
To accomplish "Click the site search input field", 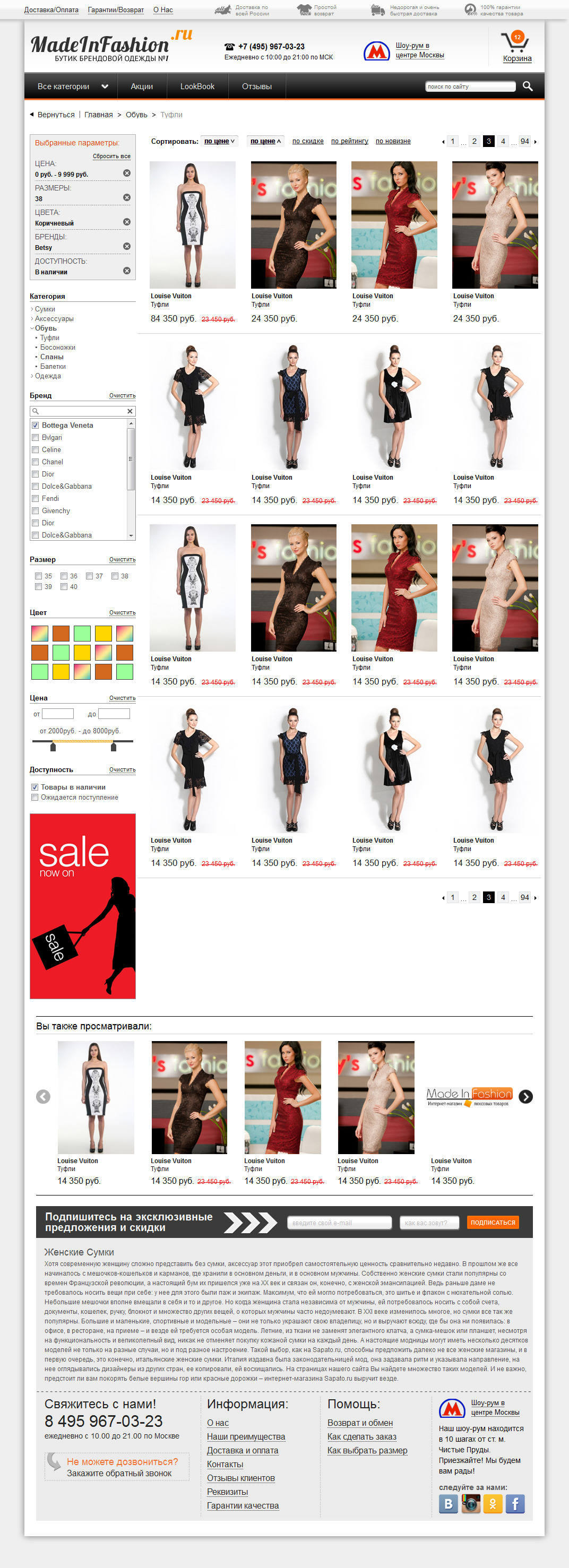I will click(470, 86).
